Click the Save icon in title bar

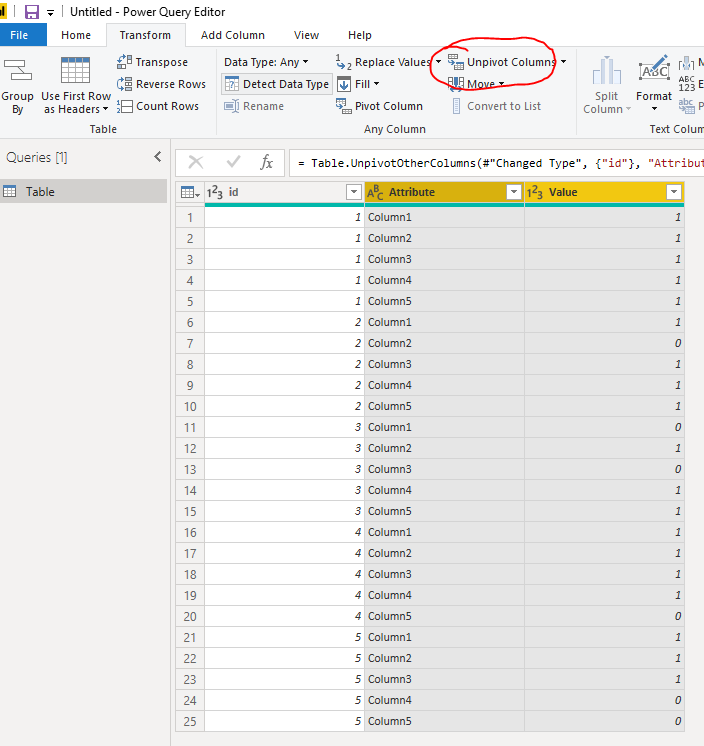(x=32, y=12)
